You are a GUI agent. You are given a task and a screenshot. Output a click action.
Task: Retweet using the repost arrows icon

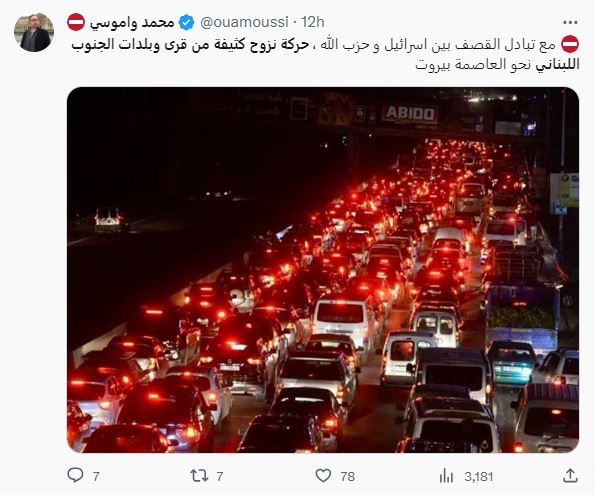(199, 476)
